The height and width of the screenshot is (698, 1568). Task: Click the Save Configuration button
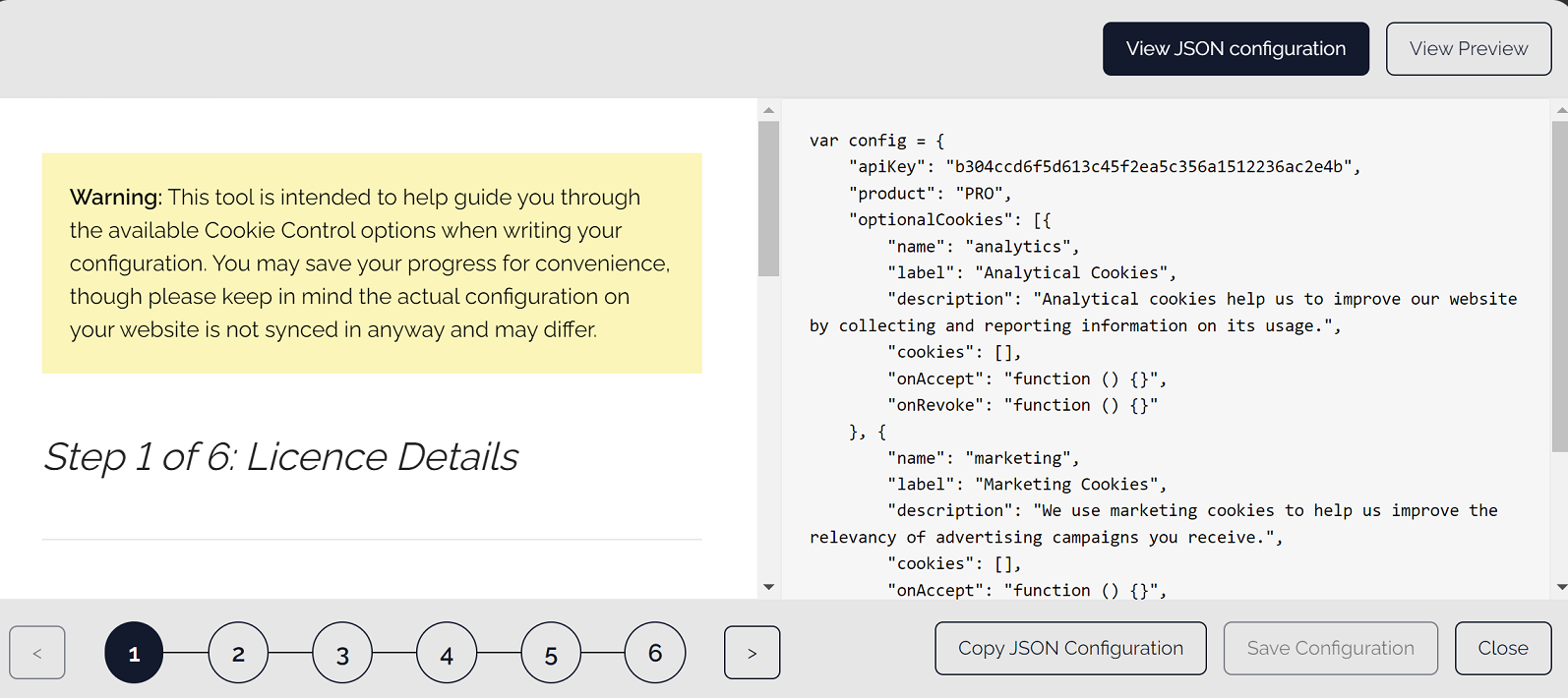click(1331, 648)
